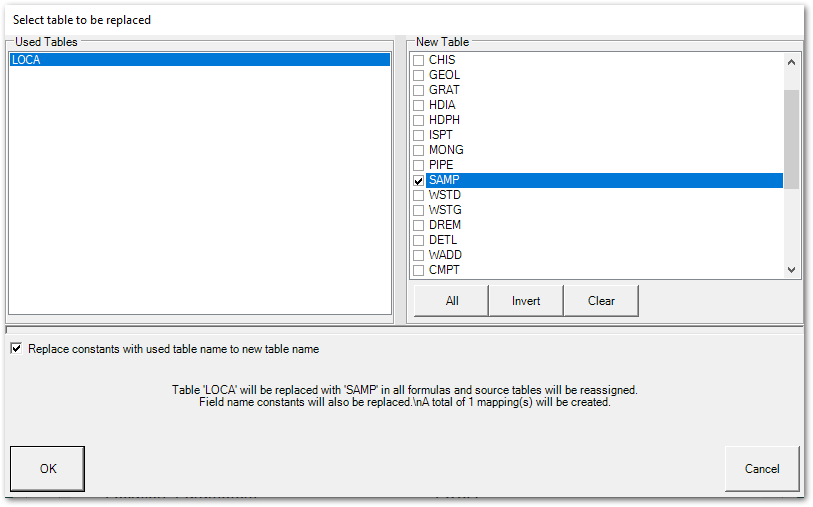
Task: Check the DETL table checkbox
Action: (418, 241)
